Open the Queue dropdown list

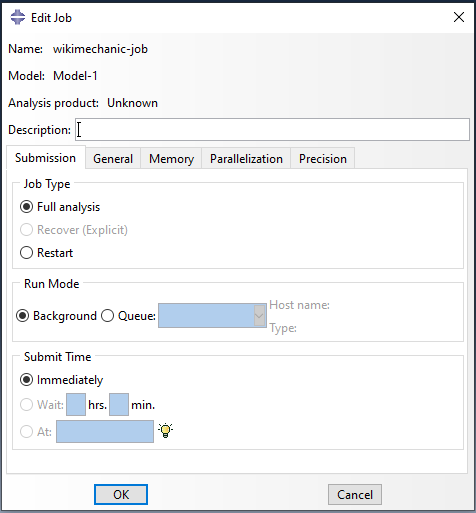point(259,315)
